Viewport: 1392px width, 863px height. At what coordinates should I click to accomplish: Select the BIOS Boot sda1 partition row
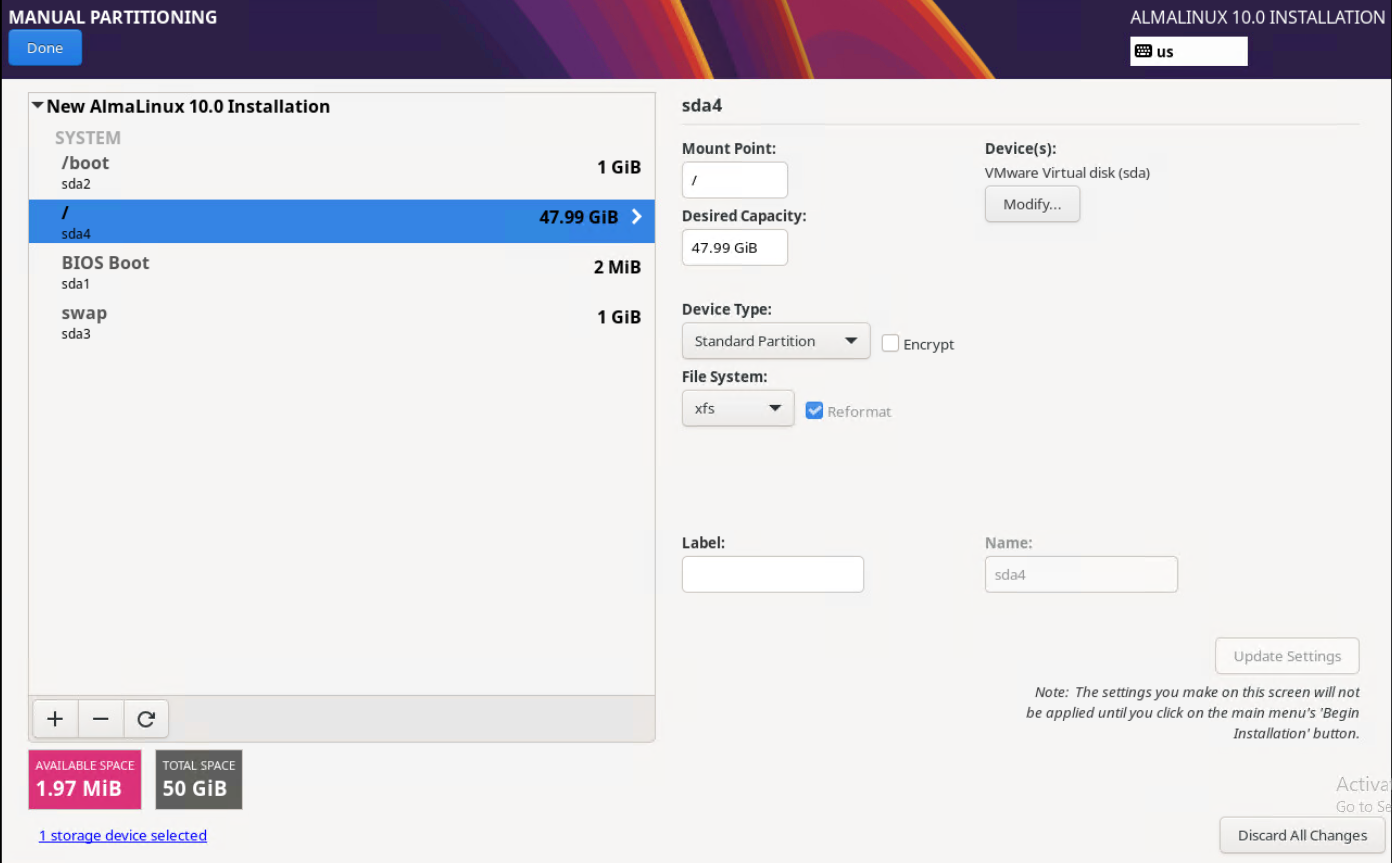[342, 272]
